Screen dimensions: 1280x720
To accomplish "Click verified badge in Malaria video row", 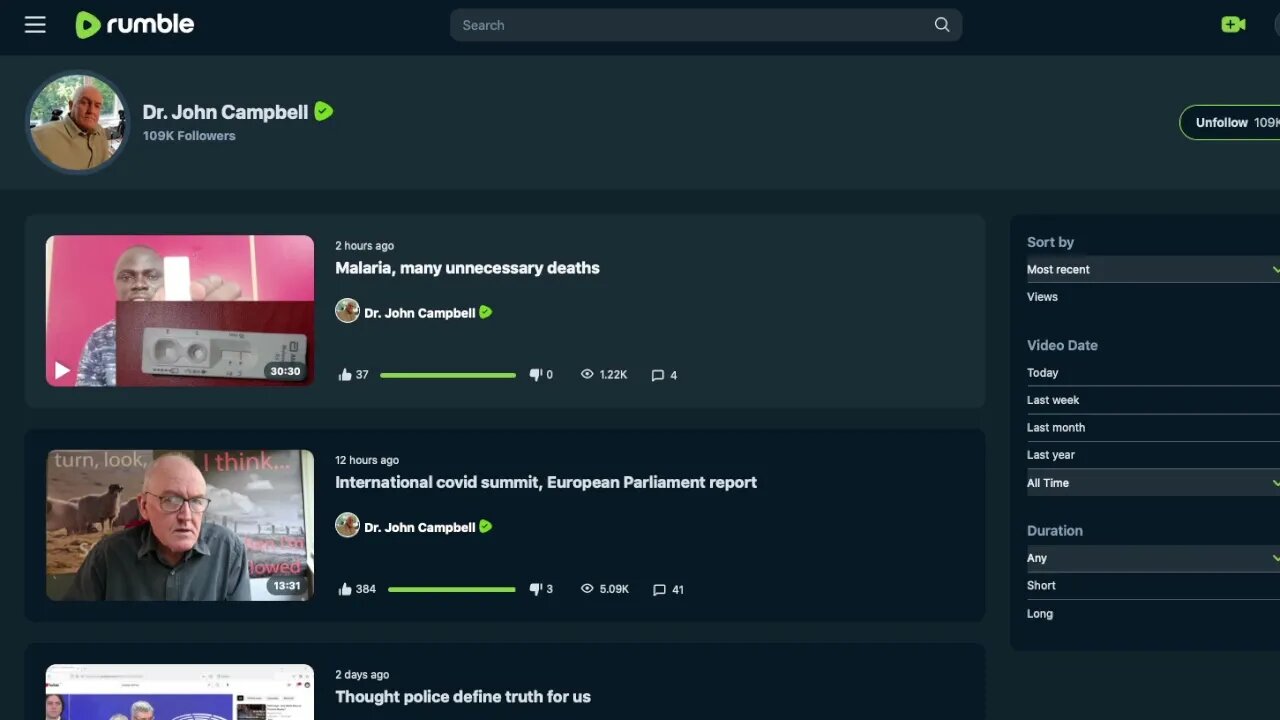I will [485, 312].
